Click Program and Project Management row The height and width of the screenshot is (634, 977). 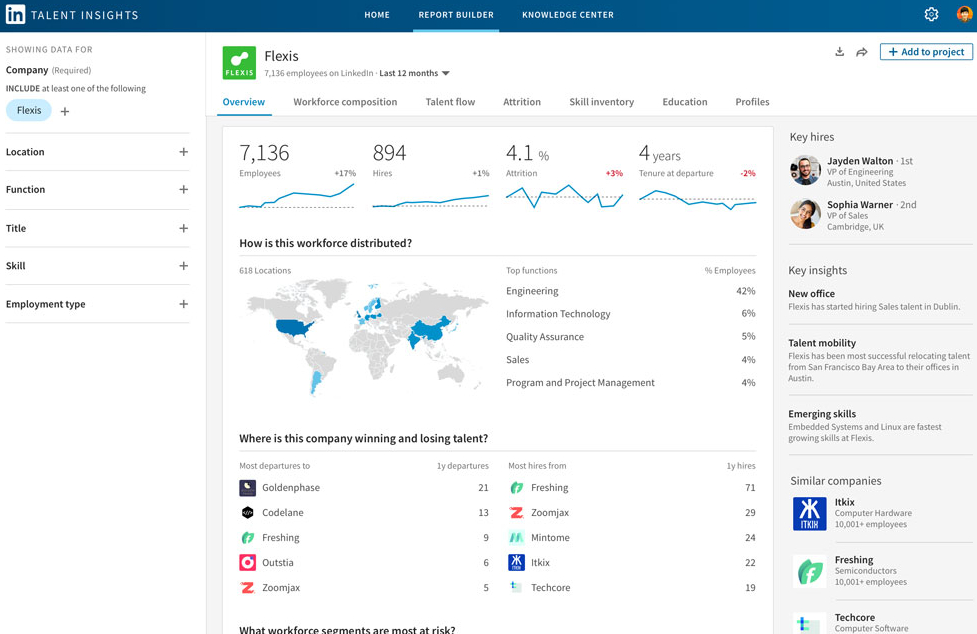(631, 383)
